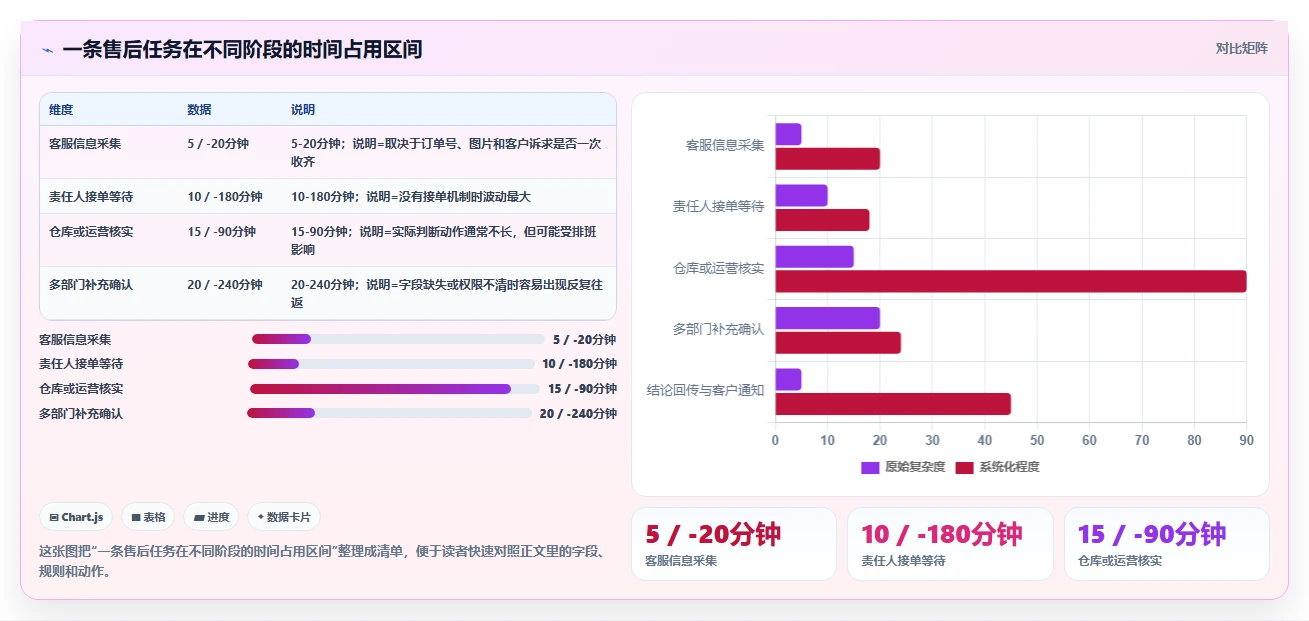The image size is (1309, 621).
Task: Click the chart axis label 多部门补充确认
Action: pyautogui.click(x=718, y=329)
